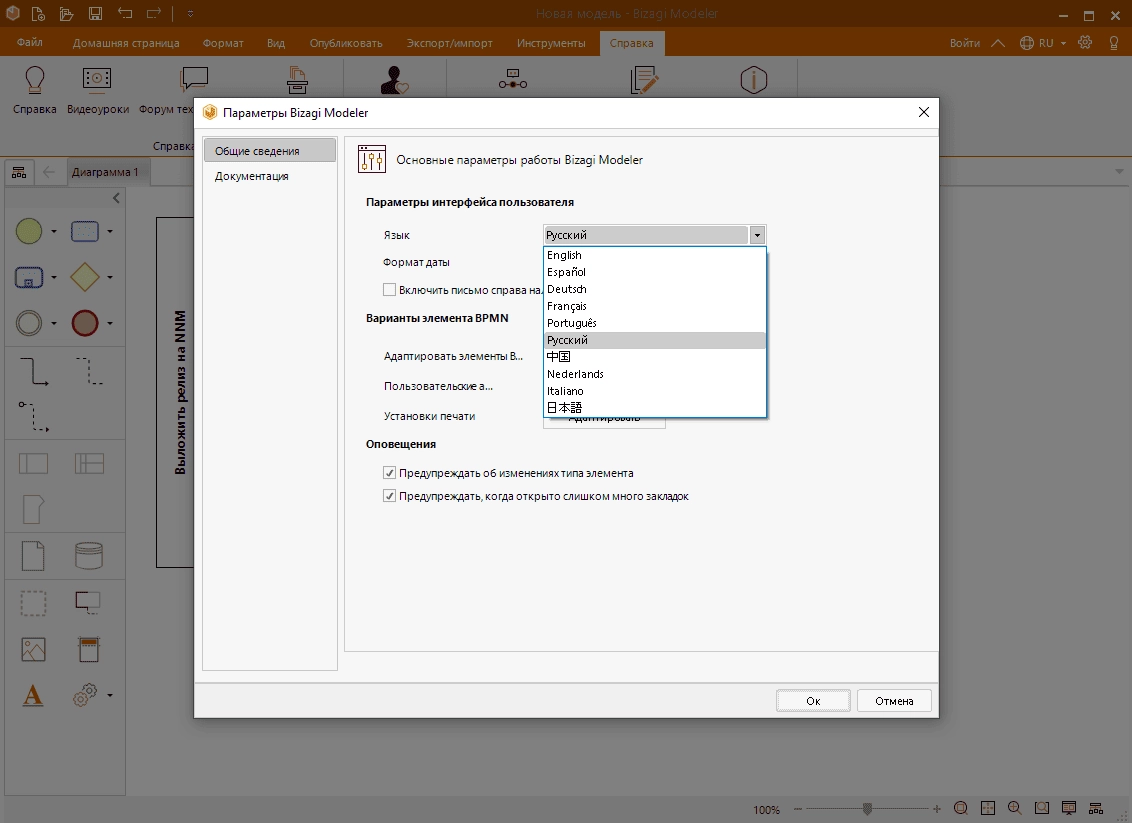Select the Formatted Text letter A tool
The image size is (1132, 823).
(33, 695)
